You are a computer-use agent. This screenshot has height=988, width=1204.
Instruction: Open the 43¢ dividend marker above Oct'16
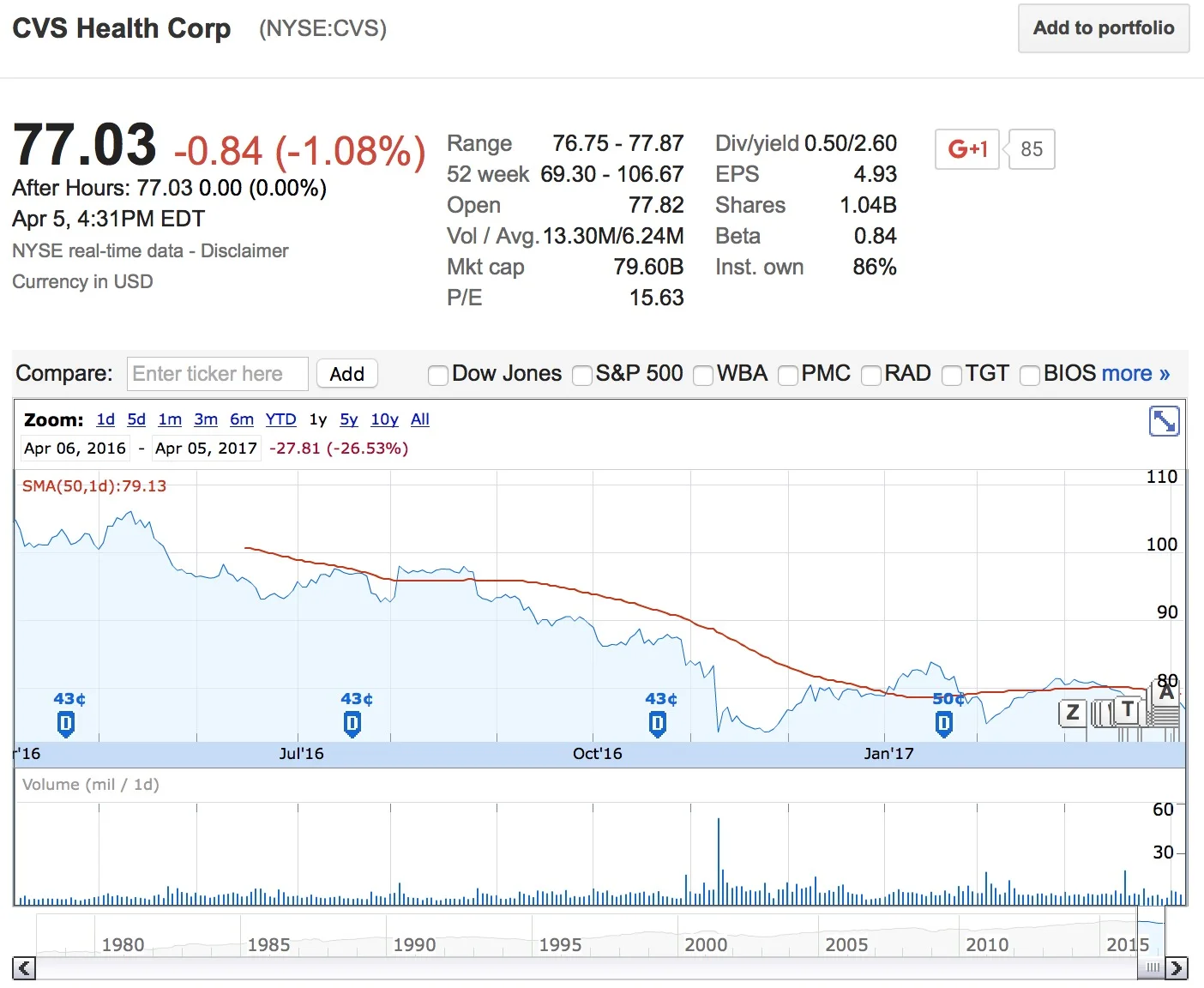[x=658, y=725]
